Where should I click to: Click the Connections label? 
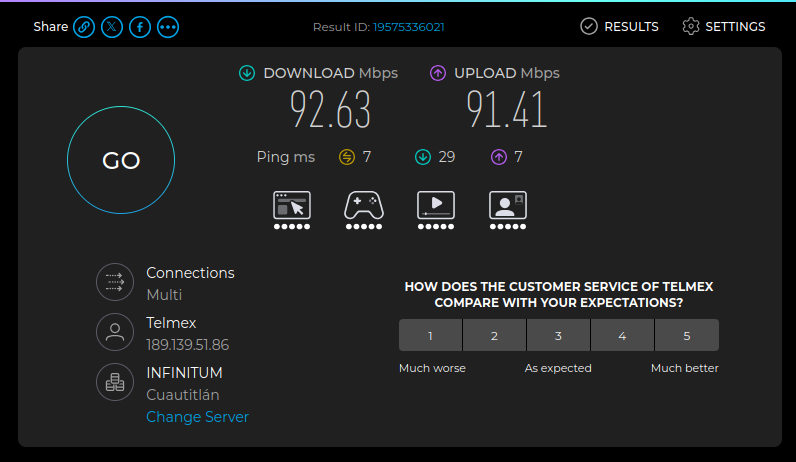[190, 273]
